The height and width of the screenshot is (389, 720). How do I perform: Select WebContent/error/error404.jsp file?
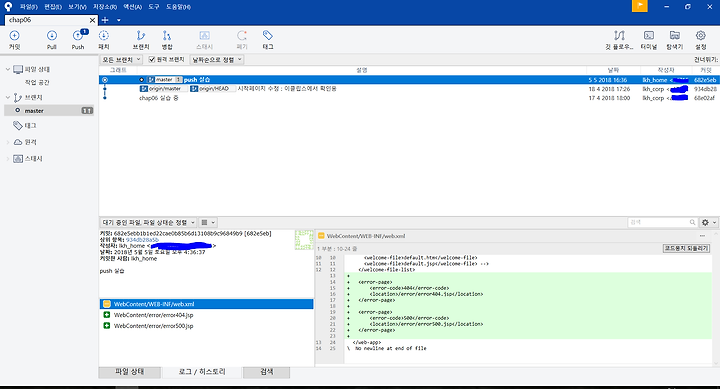pyautogui.click(x=206, y=315)
